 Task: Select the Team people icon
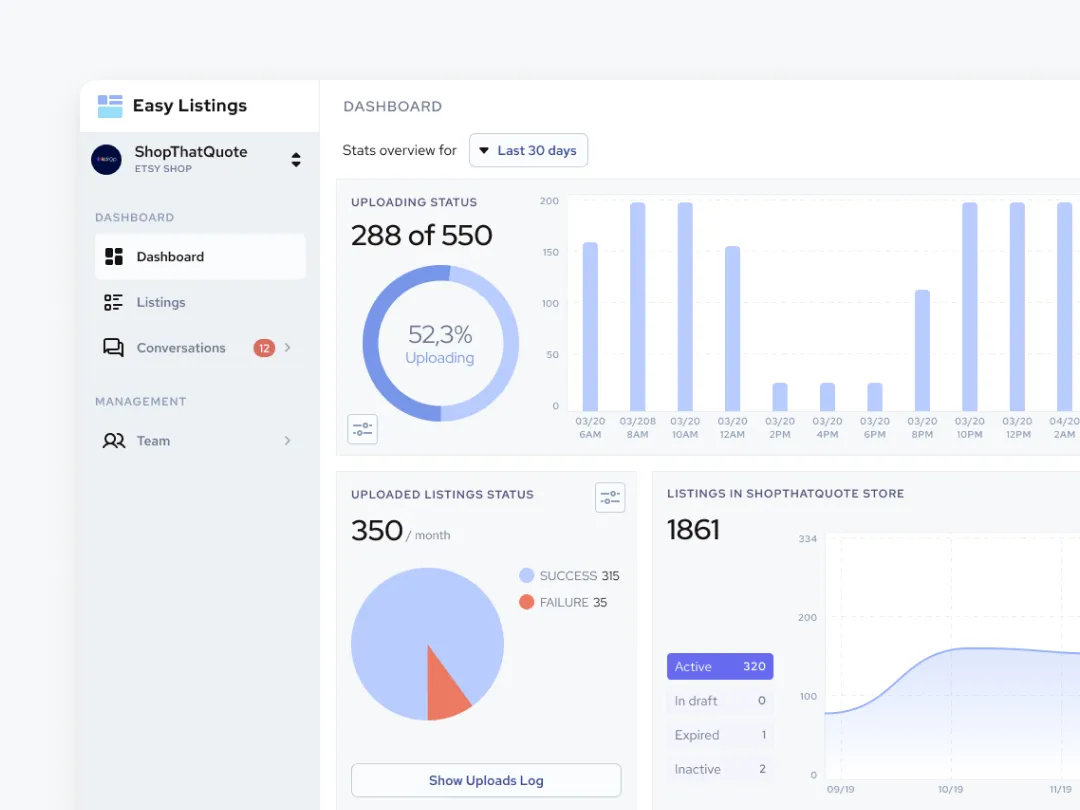pyautogui.click(x=112, y=440)
